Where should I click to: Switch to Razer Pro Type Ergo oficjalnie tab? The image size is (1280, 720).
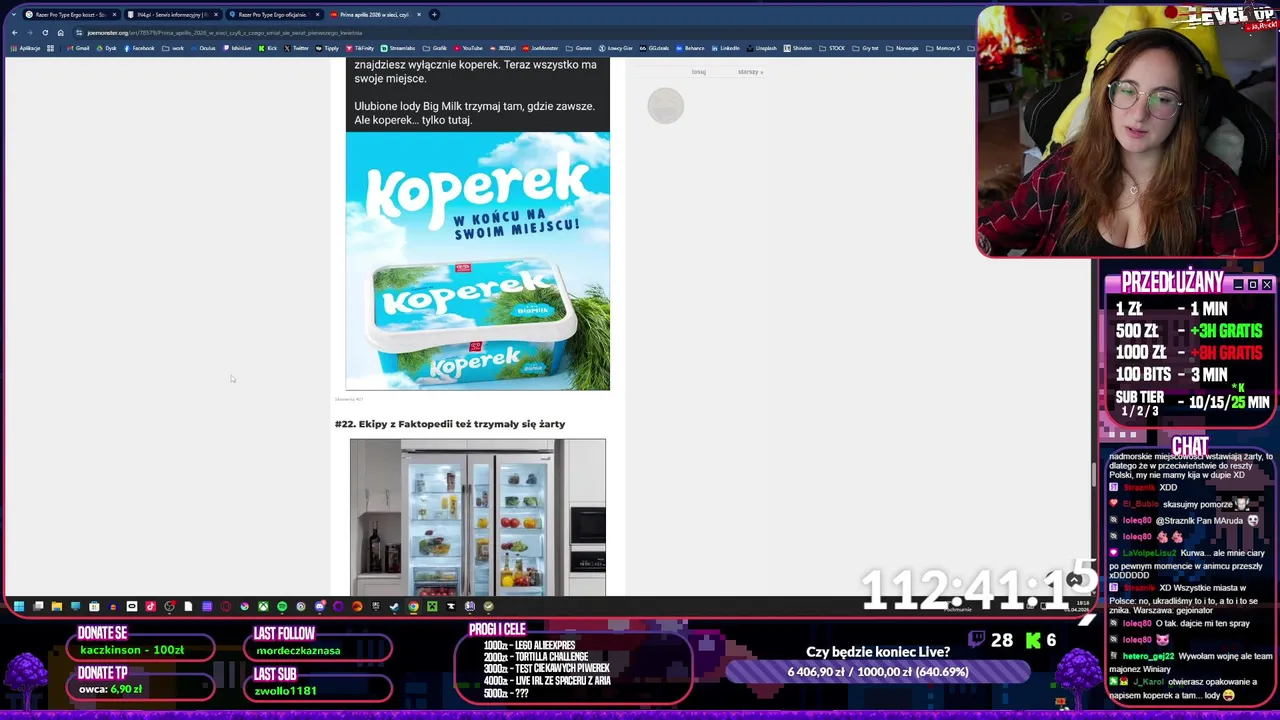[x=272, y=14]
